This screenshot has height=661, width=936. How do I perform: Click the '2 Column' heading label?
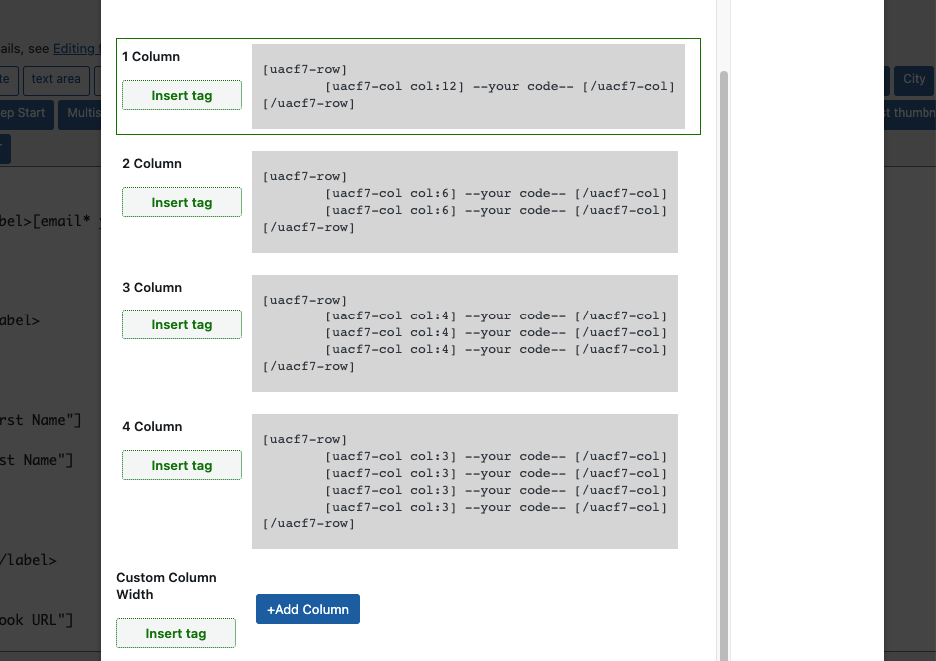coord(151,164)
